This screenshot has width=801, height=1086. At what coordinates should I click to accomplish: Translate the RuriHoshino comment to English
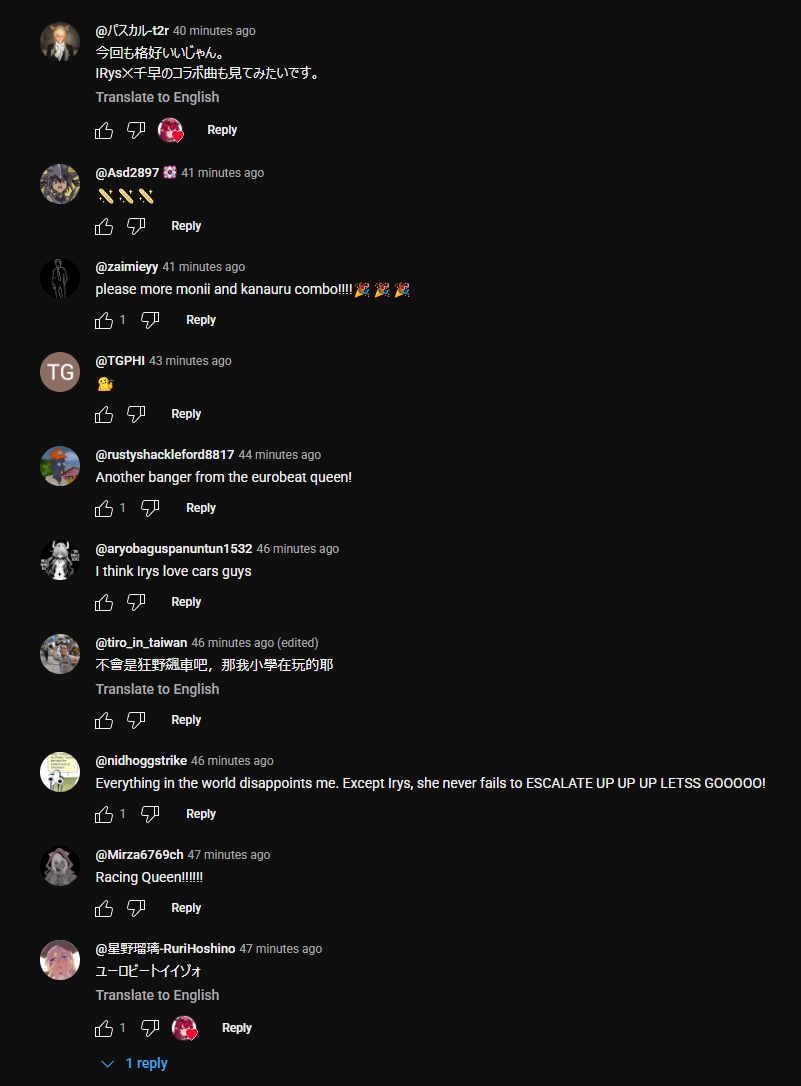(x=157, y=995)
